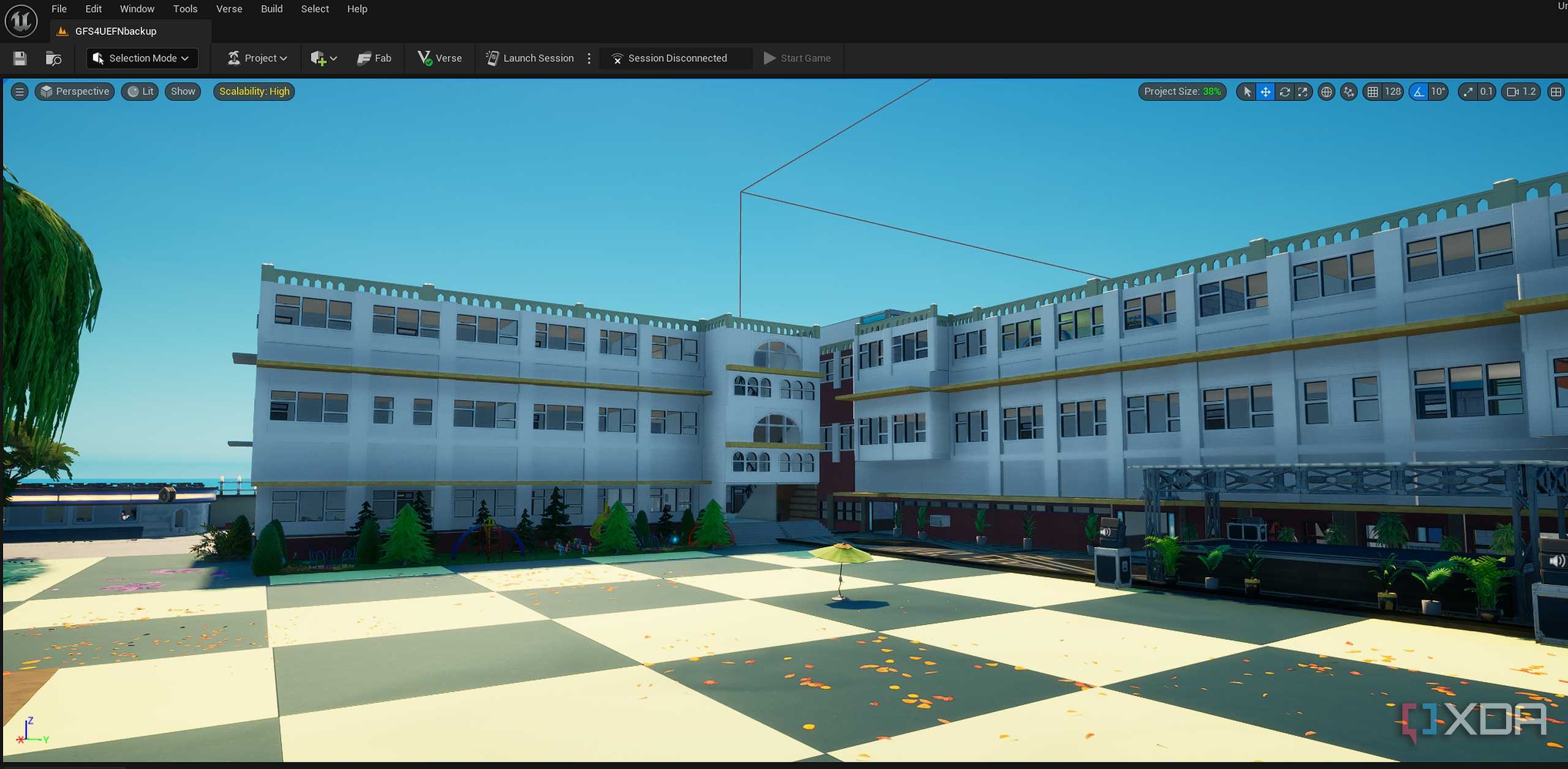Open rotation snap value 10°
This screenshot has height=769, width=1568.
coord(1438,92)
